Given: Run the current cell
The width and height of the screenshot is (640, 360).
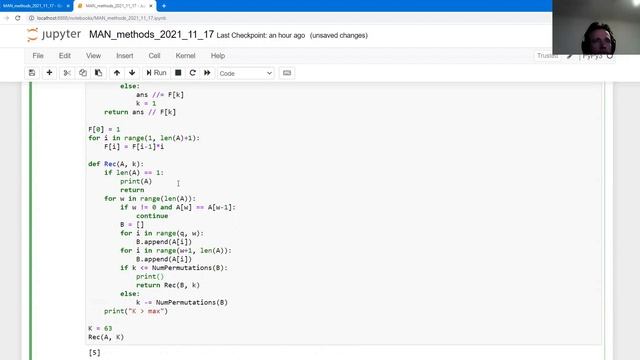Looking at the screenshot, I should (156, 73).
